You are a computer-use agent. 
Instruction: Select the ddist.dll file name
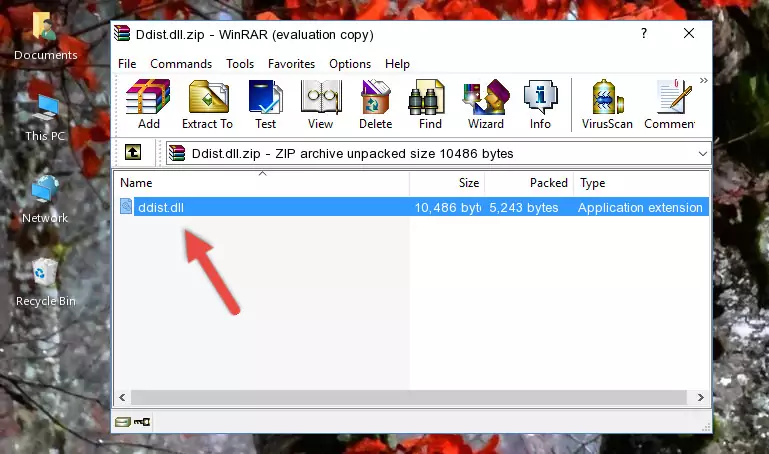pyautogui.click(x=161, y=207)
